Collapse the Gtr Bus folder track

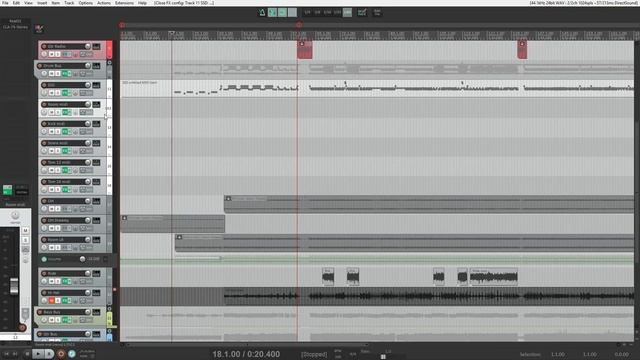click(109, 331)
